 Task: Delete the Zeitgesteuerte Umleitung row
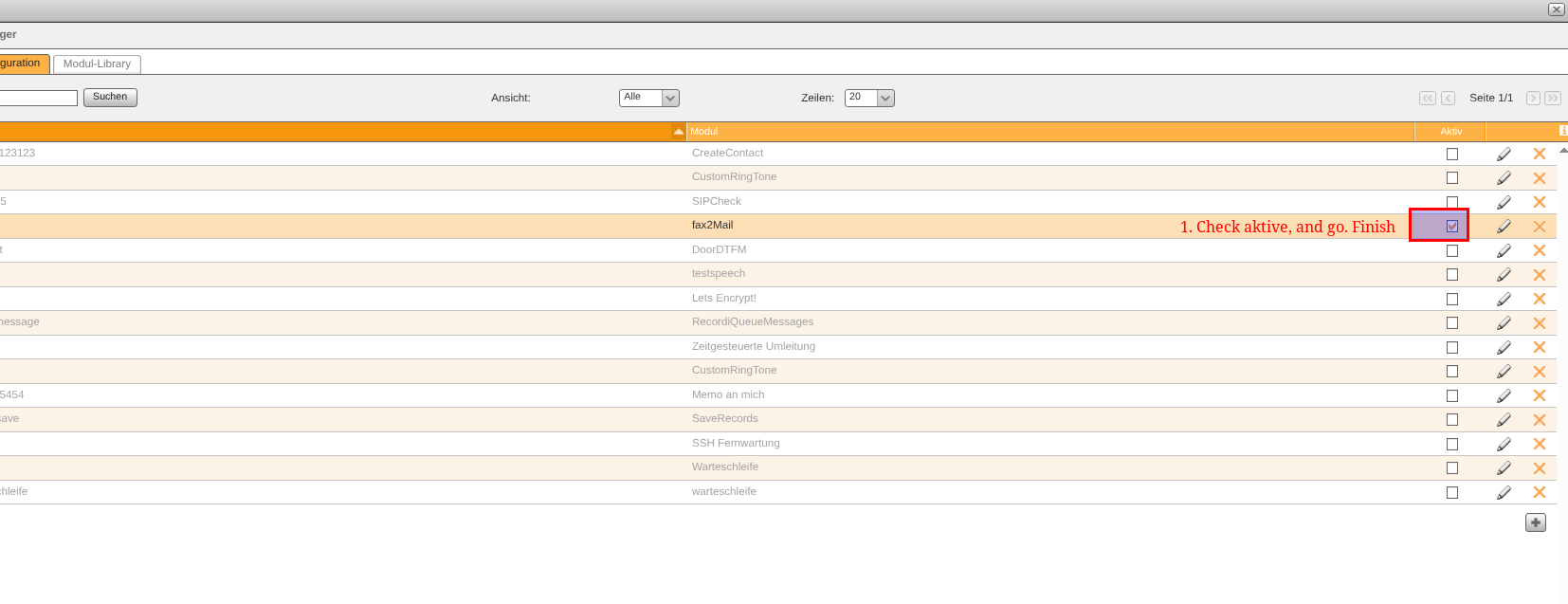tap(1539, 347)
